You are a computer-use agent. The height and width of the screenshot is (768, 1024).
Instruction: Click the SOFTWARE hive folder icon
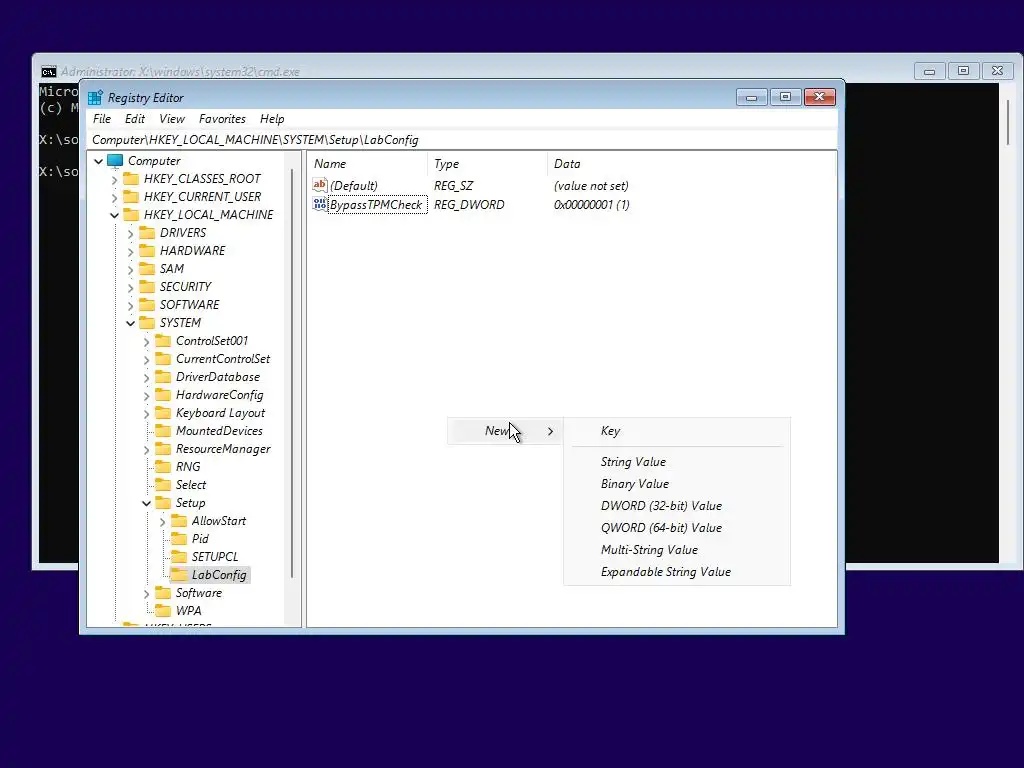tap(148, 305)
